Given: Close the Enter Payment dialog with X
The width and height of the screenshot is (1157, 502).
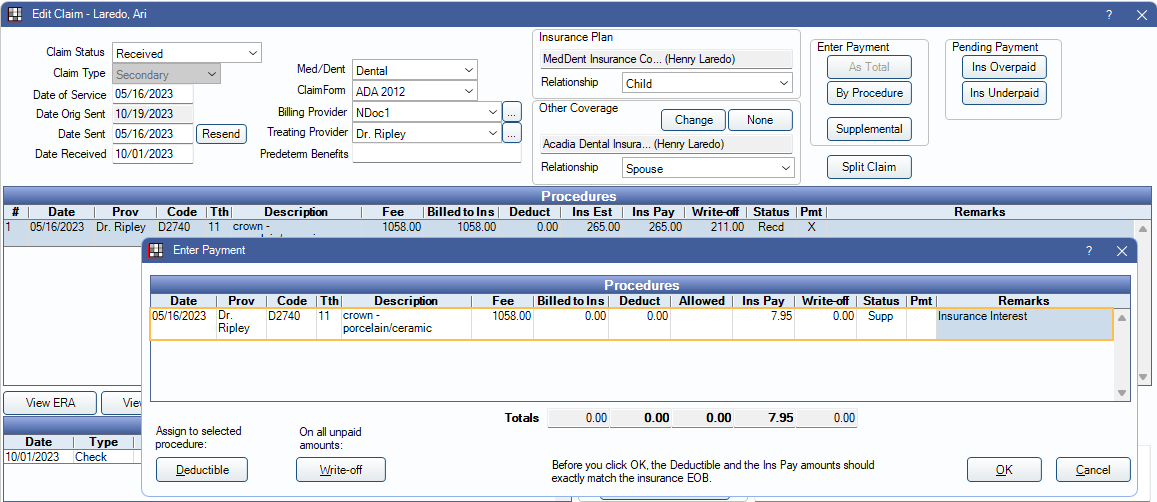Looking at the screenshot, I should [x=1122, y=251].
